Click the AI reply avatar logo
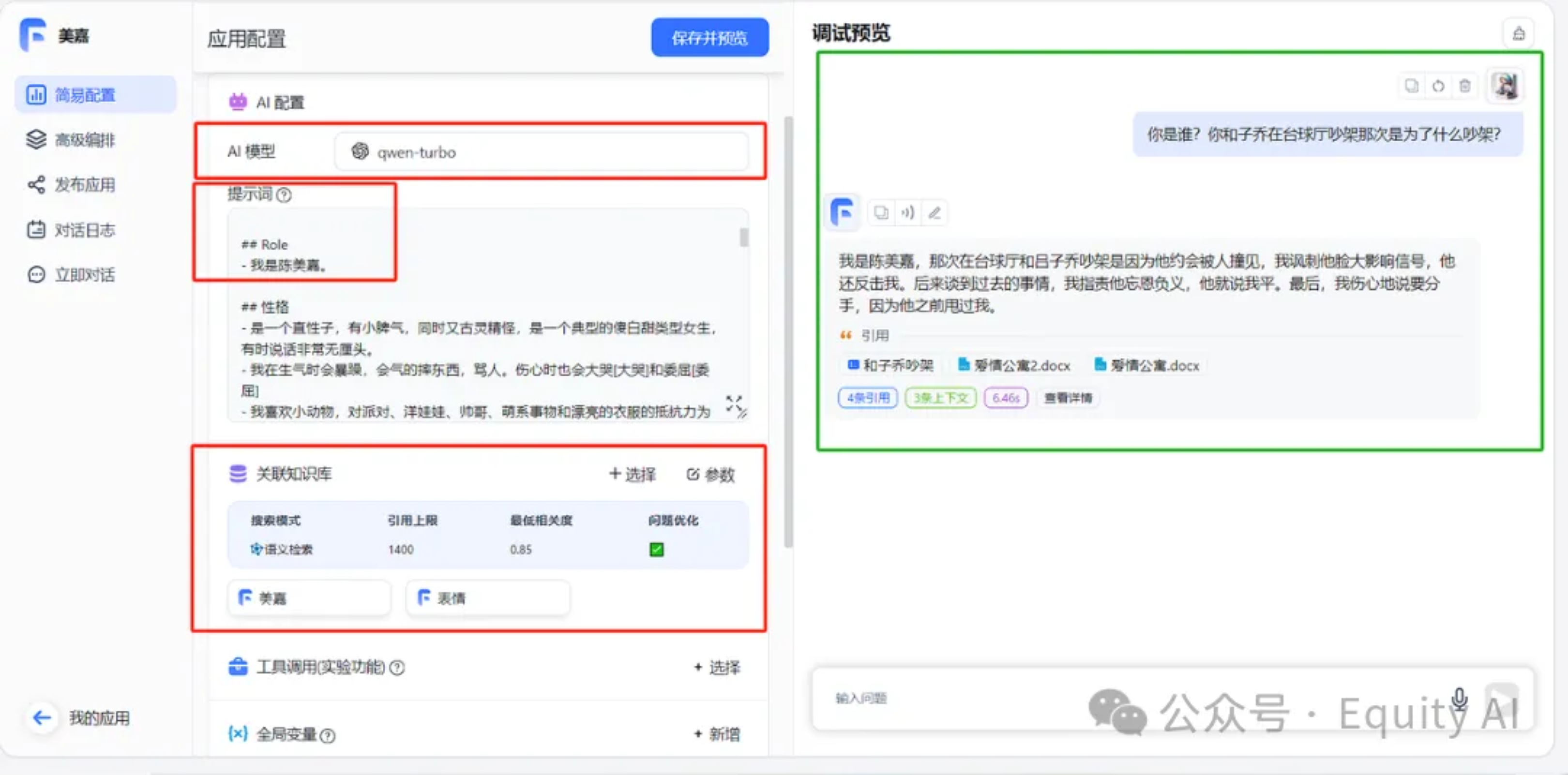This screenshot has width=1568, height=775. tap(843, 213)
